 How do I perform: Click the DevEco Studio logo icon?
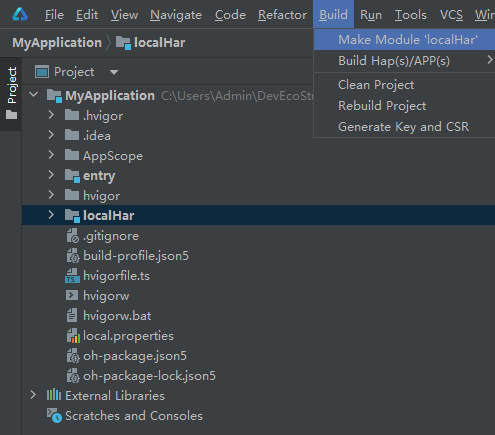pos(20,15)
